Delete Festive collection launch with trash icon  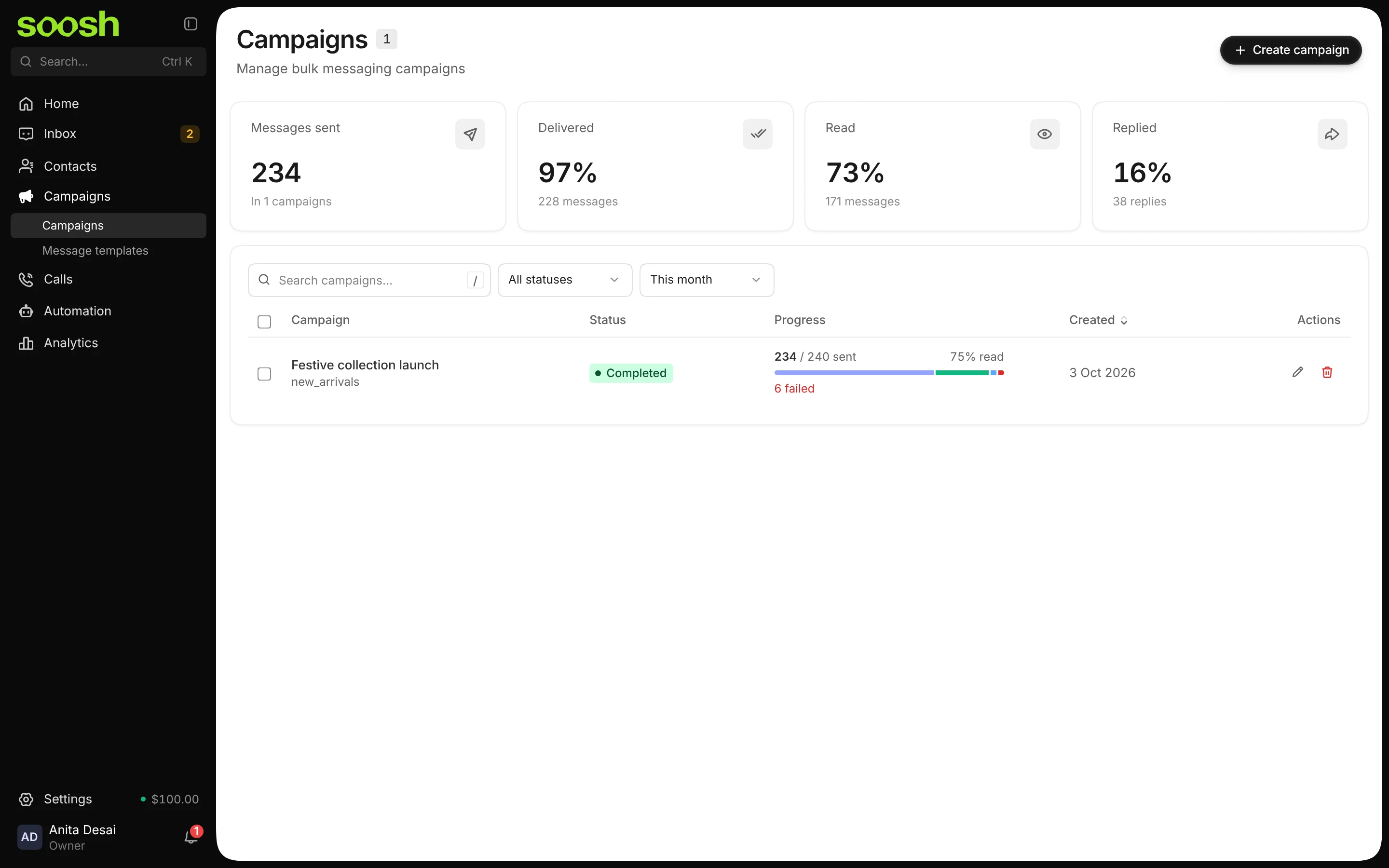(x=1327, y=373)
